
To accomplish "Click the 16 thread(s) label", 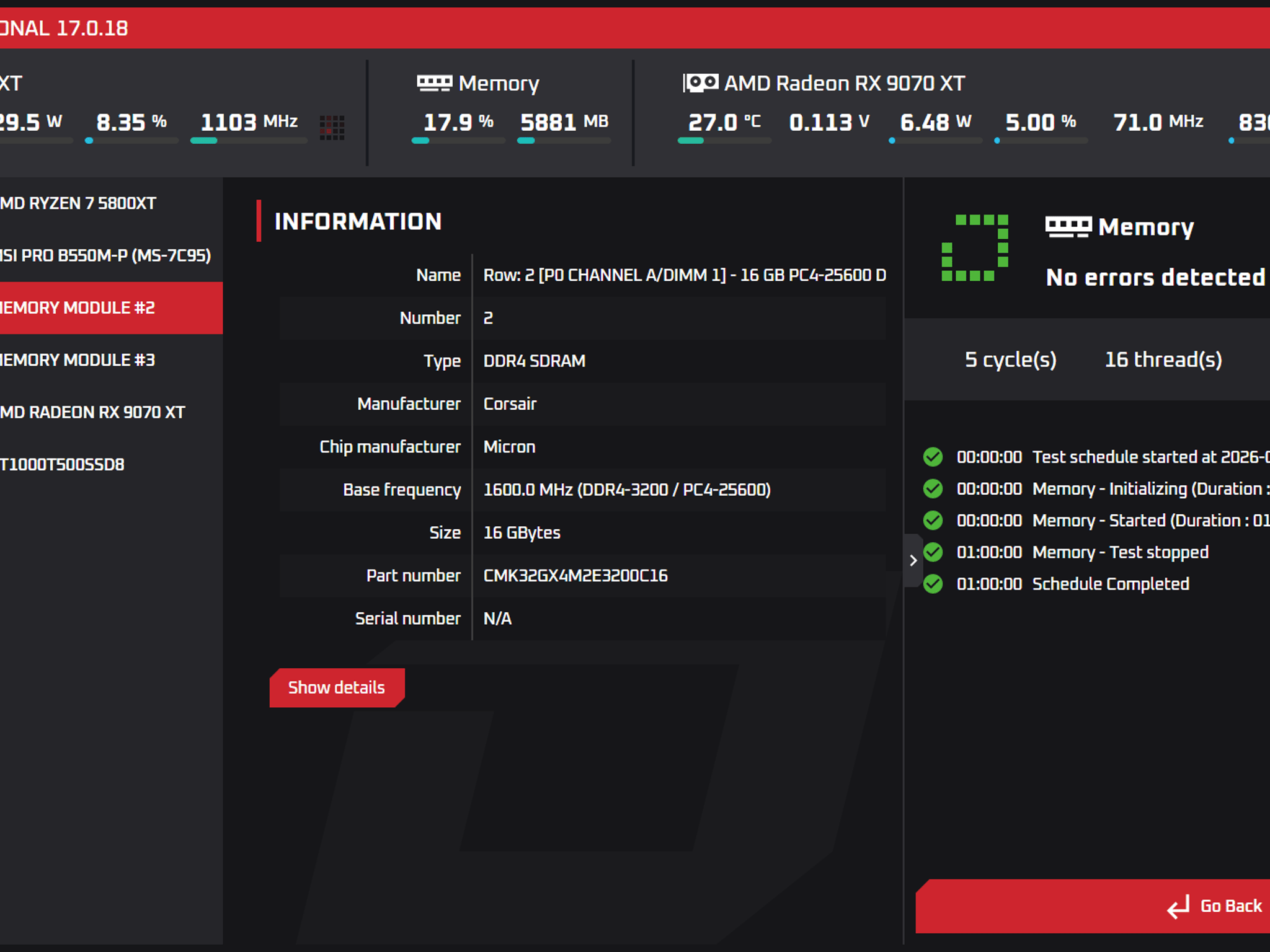I will pos(1163,359).
